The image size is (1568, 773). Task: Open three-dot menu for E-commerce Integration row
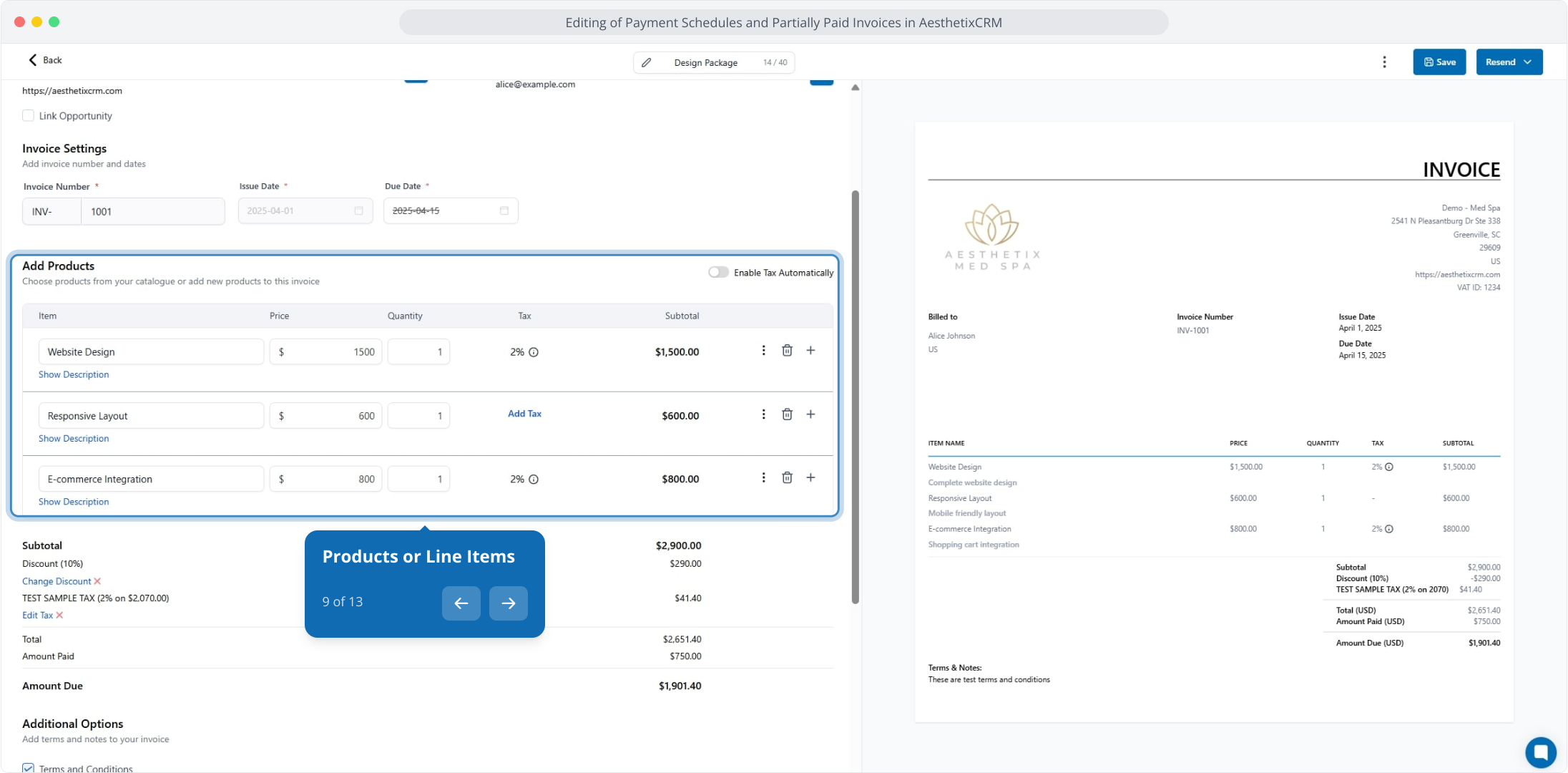pos(763,478)
